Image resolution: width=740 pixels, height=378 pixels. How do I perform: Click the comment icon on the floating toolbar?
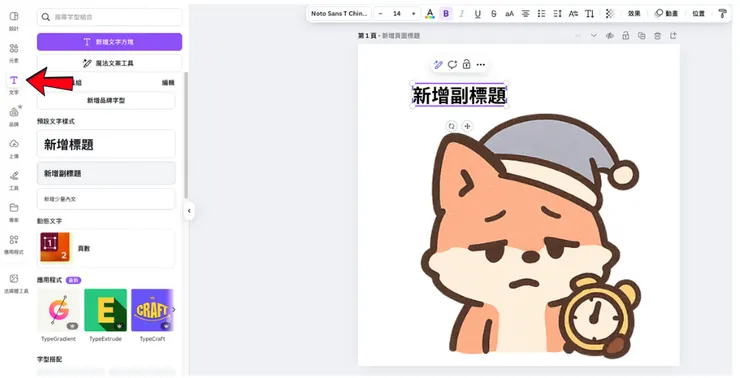click(x=453, y=65)
